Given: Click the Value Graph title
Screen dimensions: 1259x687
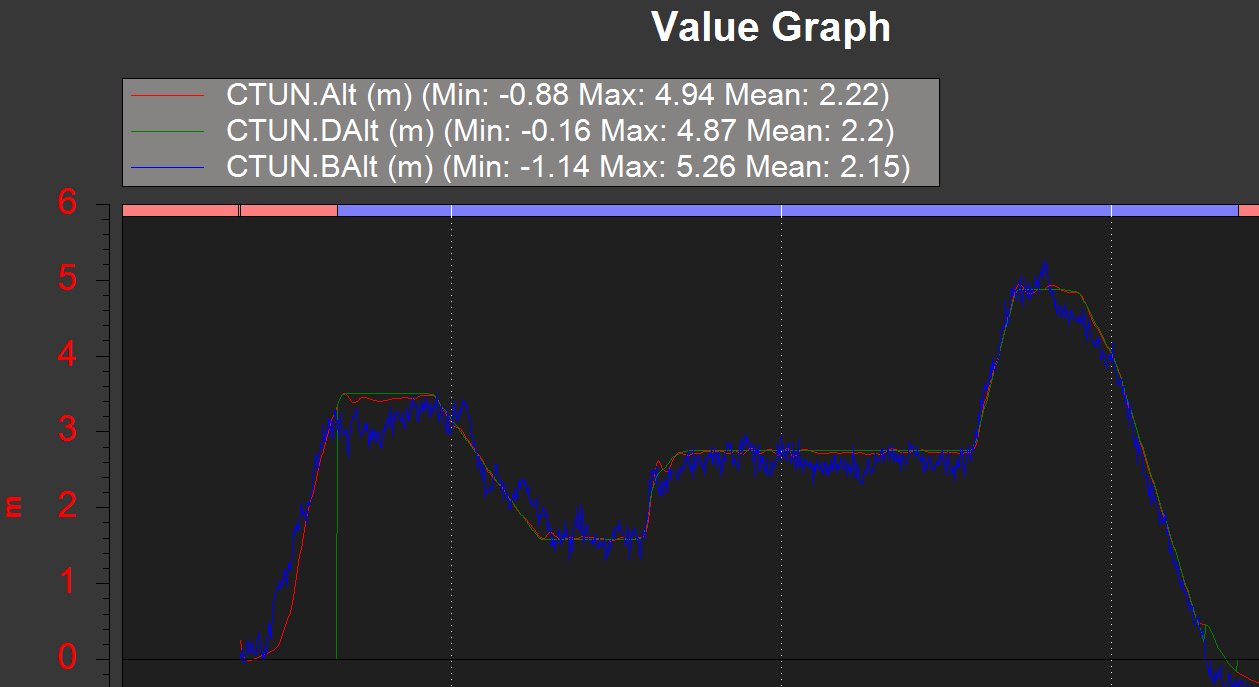Looking at the screenshot, I should [x=771, y=26].
